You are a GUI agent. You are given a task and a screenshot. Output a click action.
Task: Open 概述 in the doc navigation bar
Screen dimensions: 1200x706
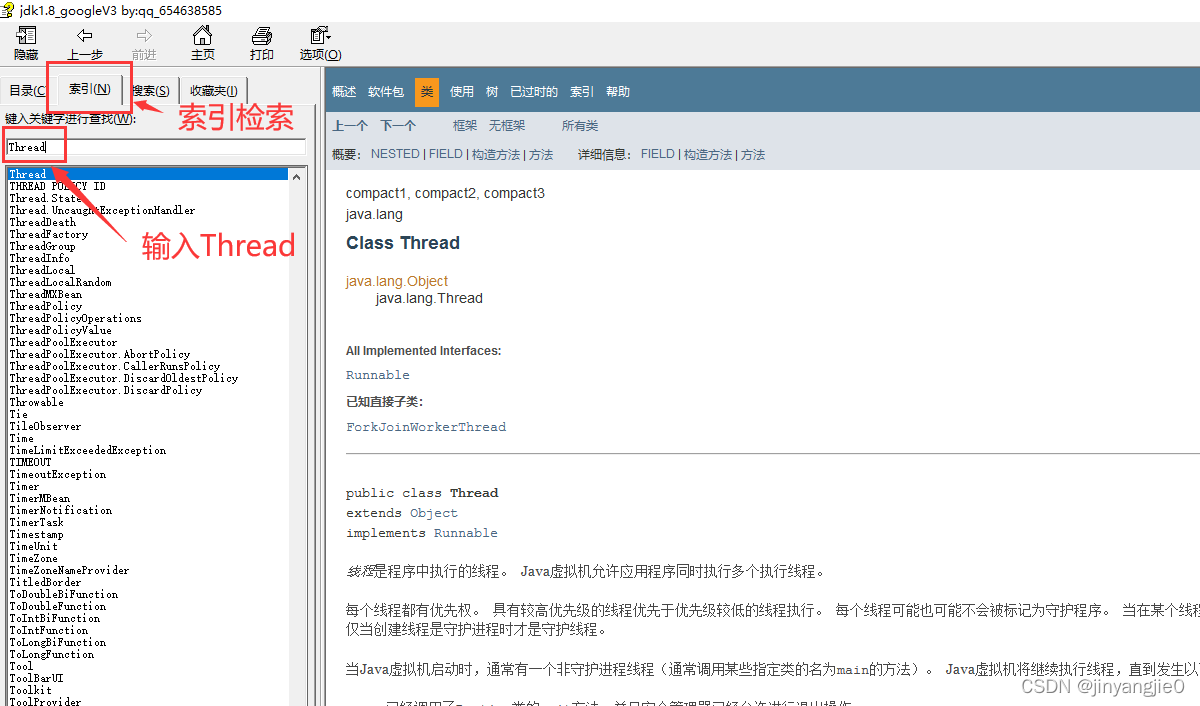[x=344, y=92]
